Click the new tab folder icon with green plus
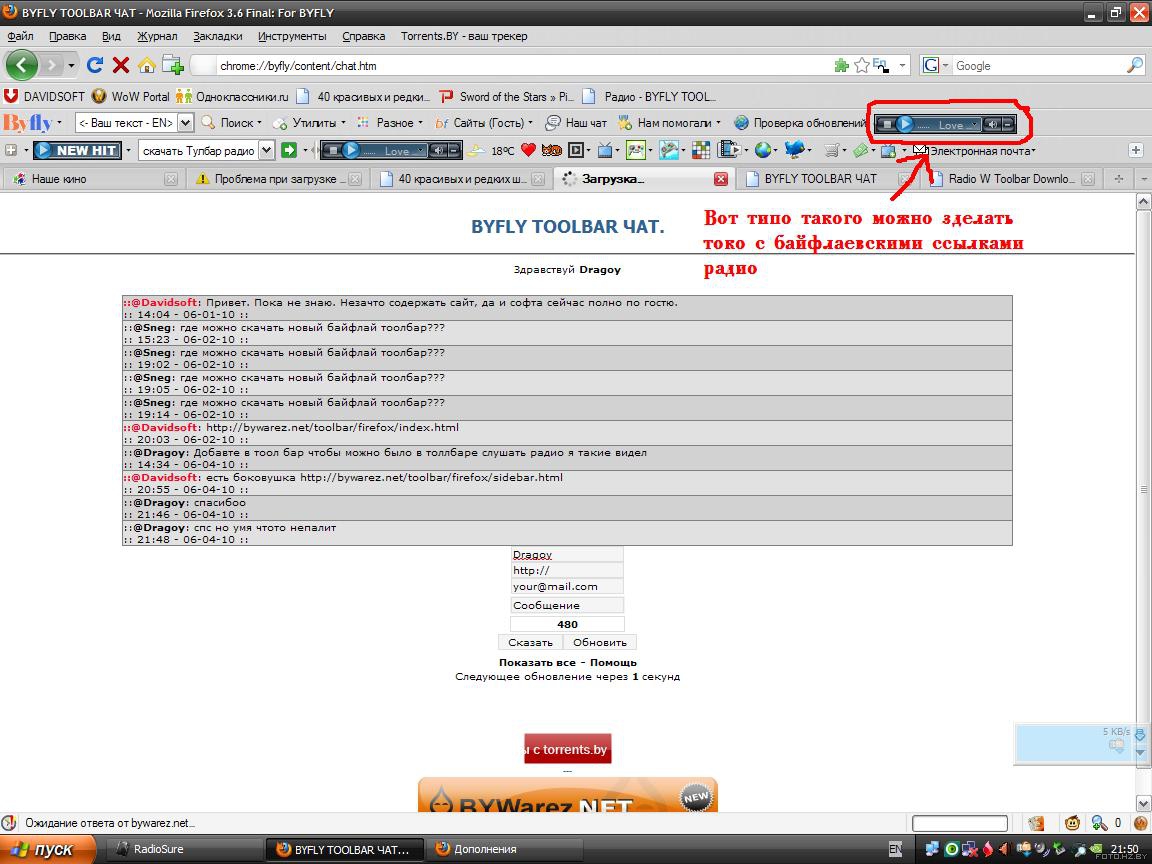 pyautogui.click(x=173, y=65)
